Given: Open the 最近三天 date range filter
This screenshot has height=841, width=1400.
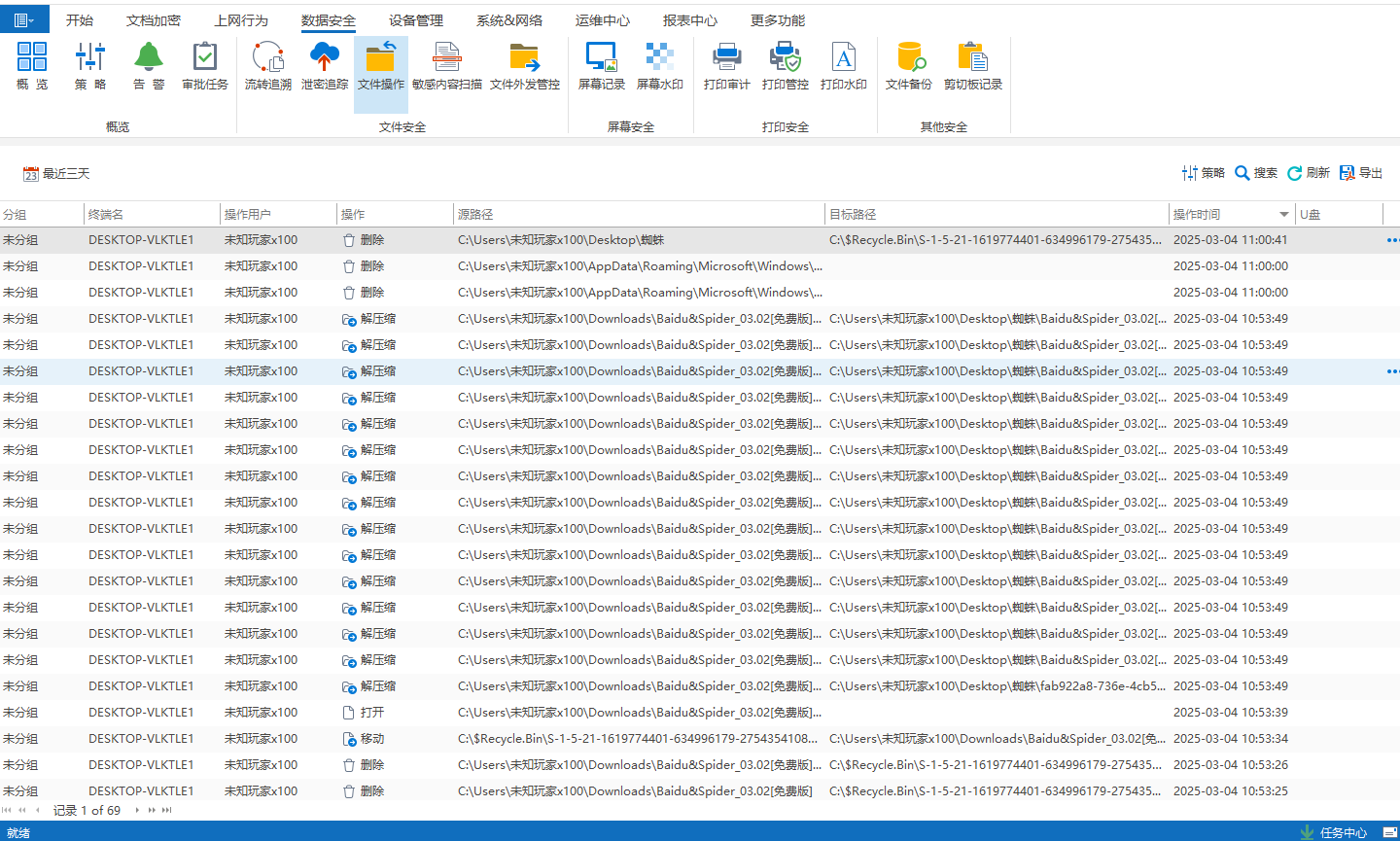Looking at the screenshot, I should 56,174.
